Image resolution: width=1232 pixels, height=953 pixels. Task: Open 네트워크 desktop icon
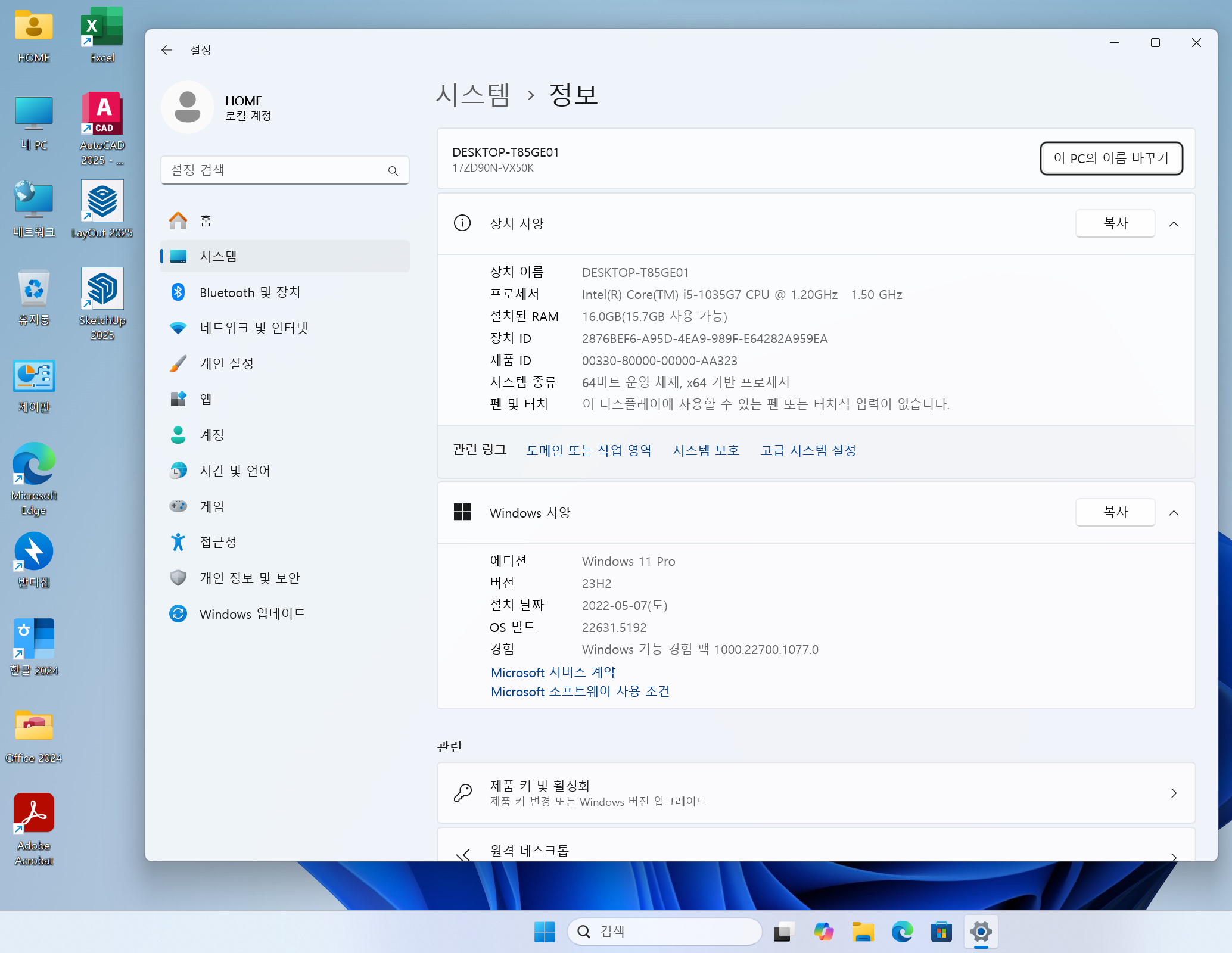click(34, 210)
